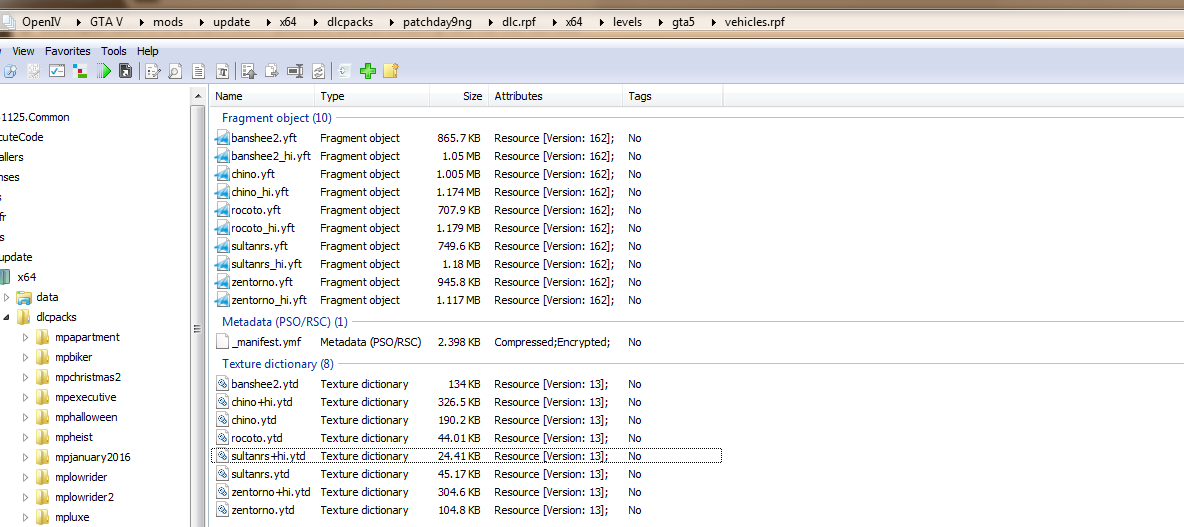This screenshot has height=527, width=1184.
Task: Click the greyed-out edit mode toolbar icon
Action: tap(34, 71)
